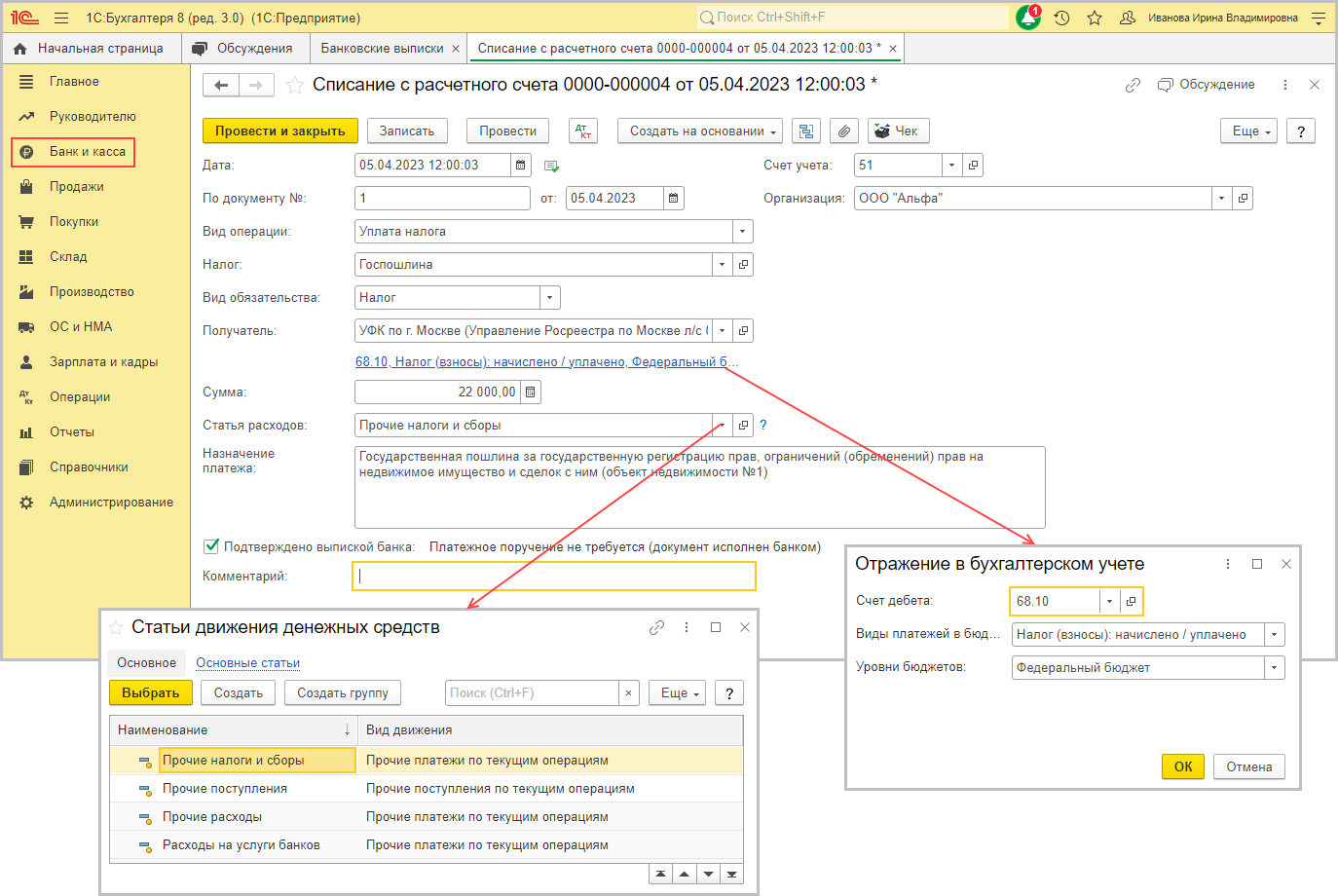Click Создать группу button
Viewport: 1338px width, 896px height.
point(343,693)
